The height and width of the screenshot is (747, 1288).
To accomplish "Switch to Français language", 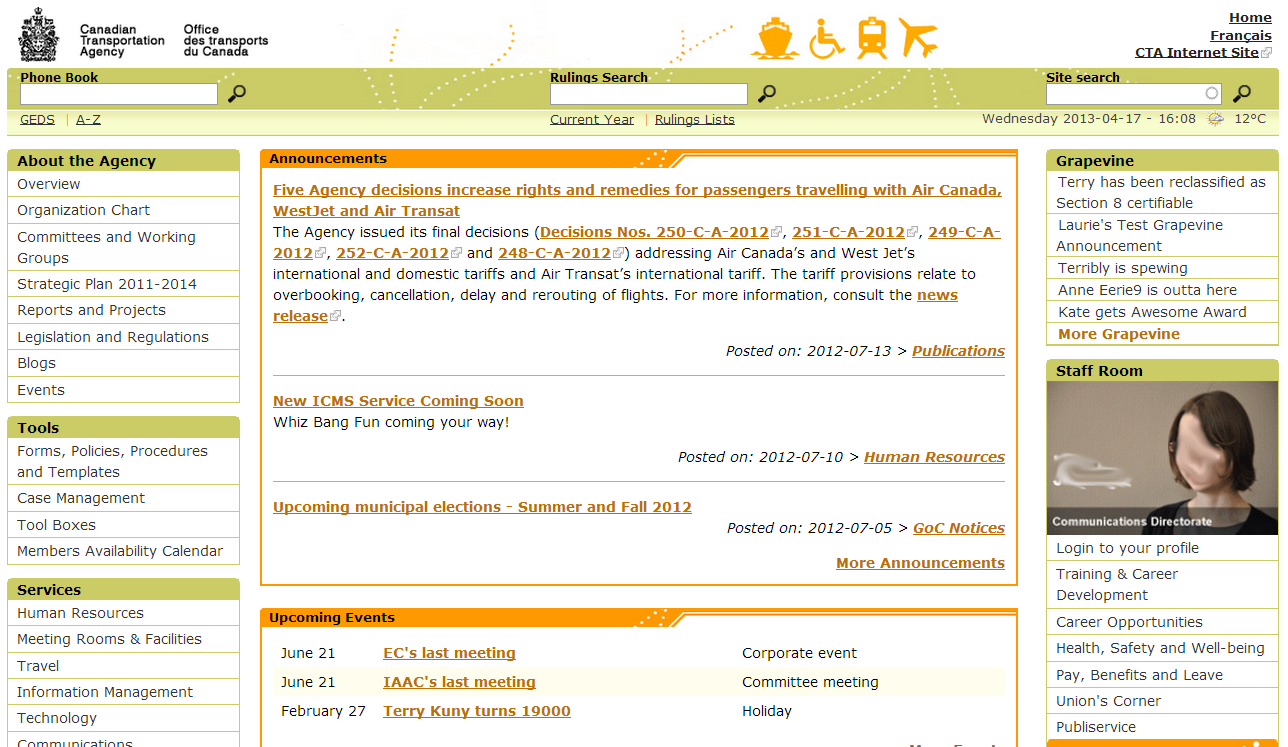I will click(1241, 35).
